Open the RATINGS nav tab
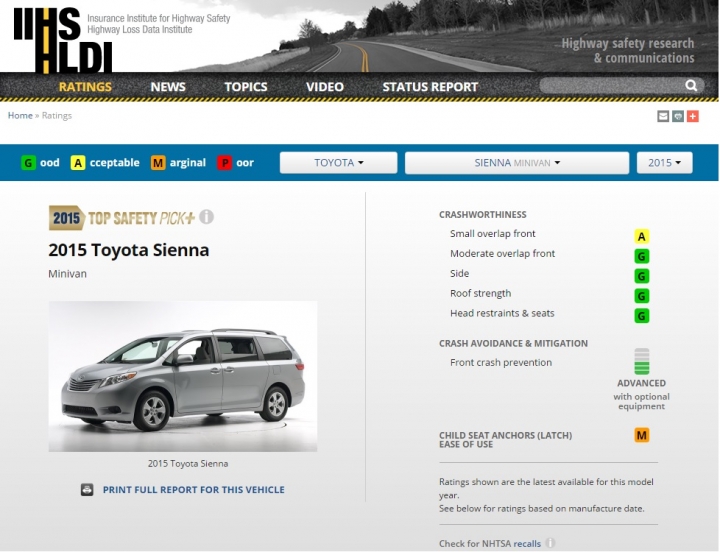 tap(85, 87)
